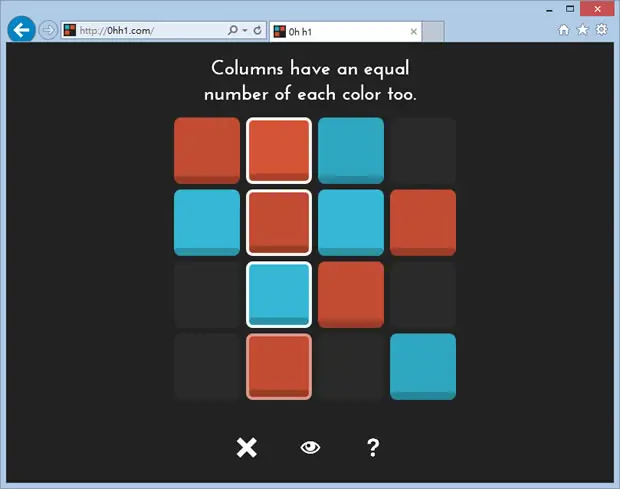Screen dimensions: 620x489
Task: Toggle the empty tile in top-right corner
Action: pyautogui.click(x=423, y=150)
